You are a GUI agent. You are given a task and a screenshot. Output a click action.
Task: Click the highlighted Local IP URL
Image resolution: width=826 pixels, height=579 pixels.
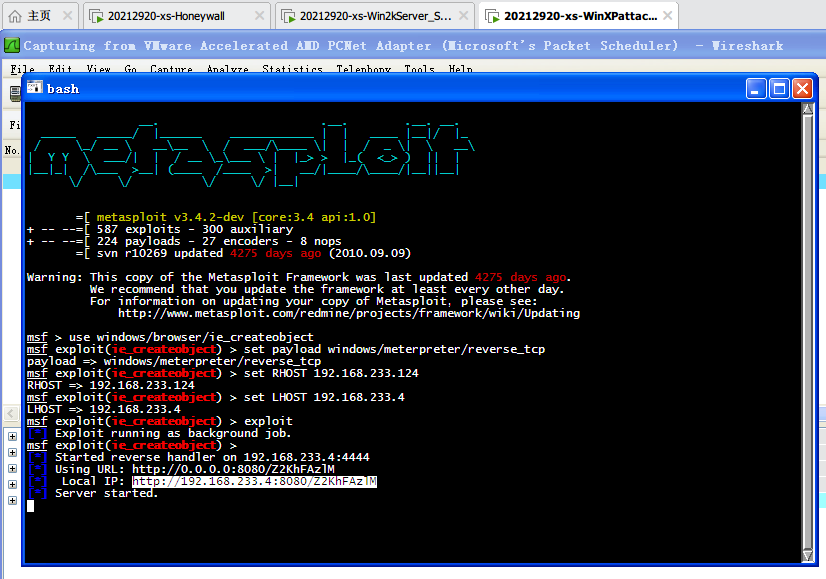[254, 482]
